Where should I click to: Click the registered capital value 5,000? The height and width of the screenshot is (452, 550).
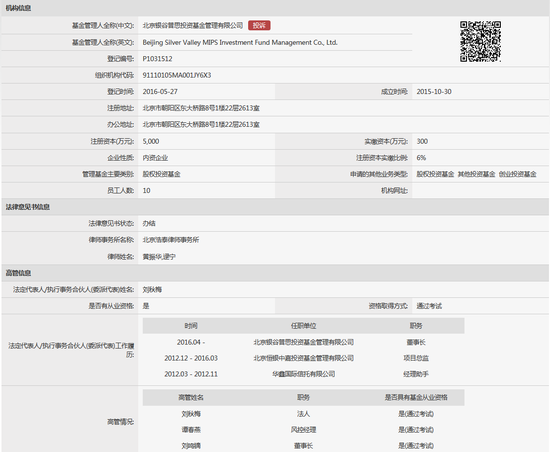pyautogui.click(x=151, y=141)
